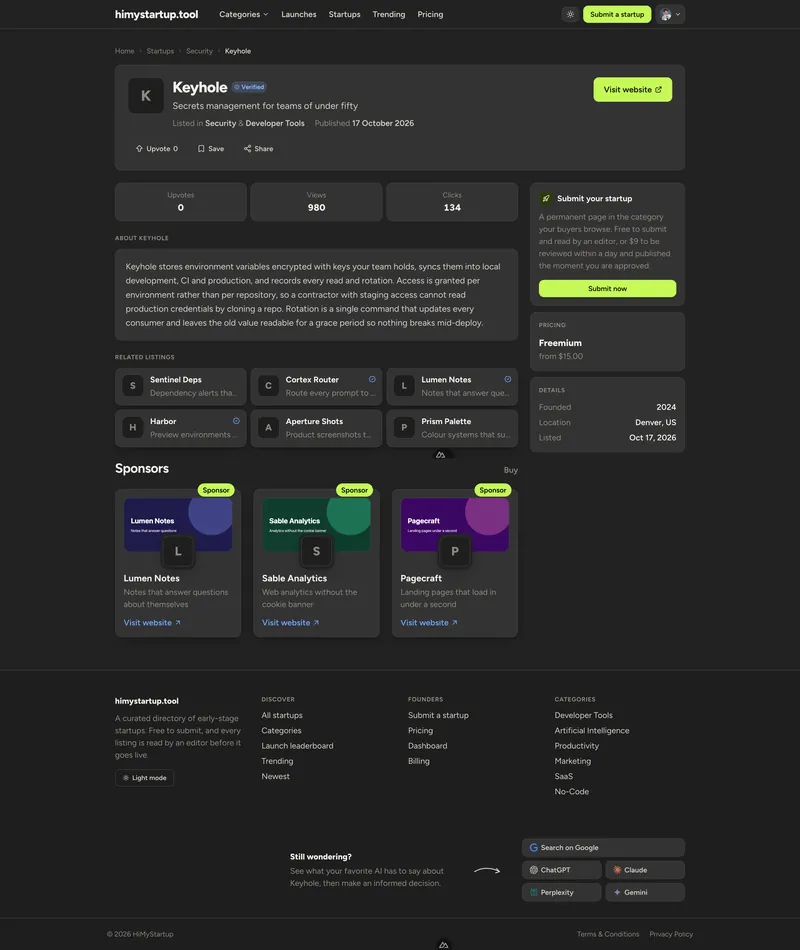This screenshot has width=800, height=950.
Task: Click the Submit now button
Action: coord(607,289)
